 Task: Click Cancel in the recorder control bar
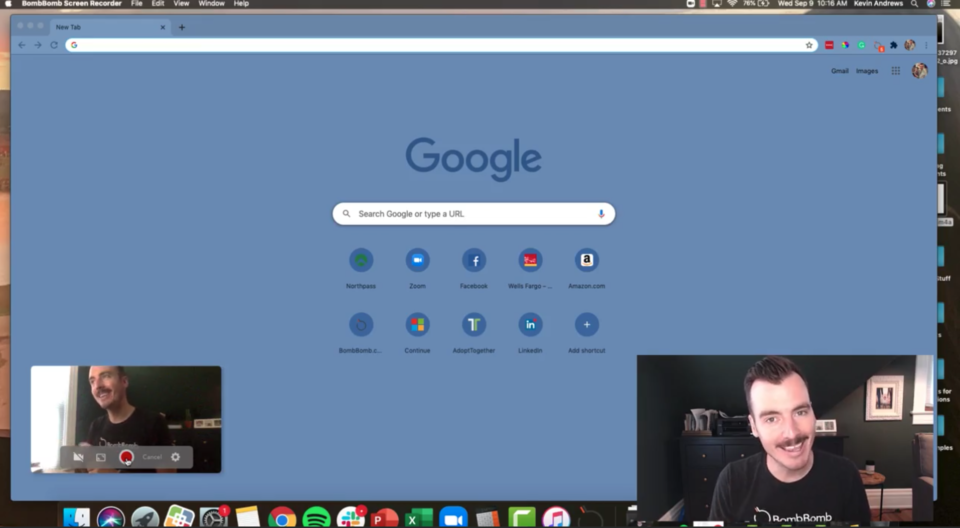(152, 457)
